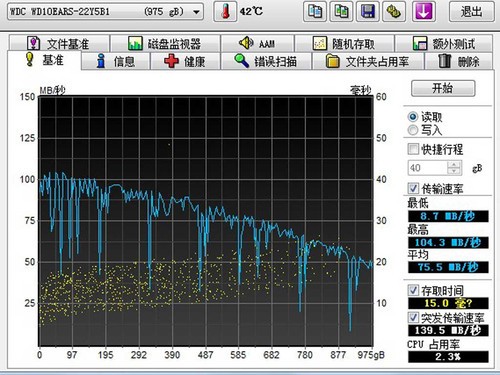
Task: Click the 退出 button
Action: [472, 12]
